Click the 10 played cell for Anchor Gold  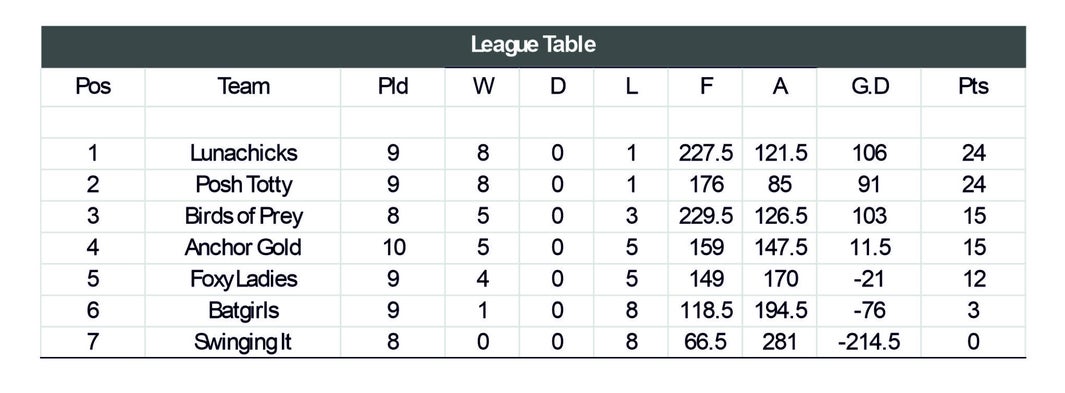[393, 247]
